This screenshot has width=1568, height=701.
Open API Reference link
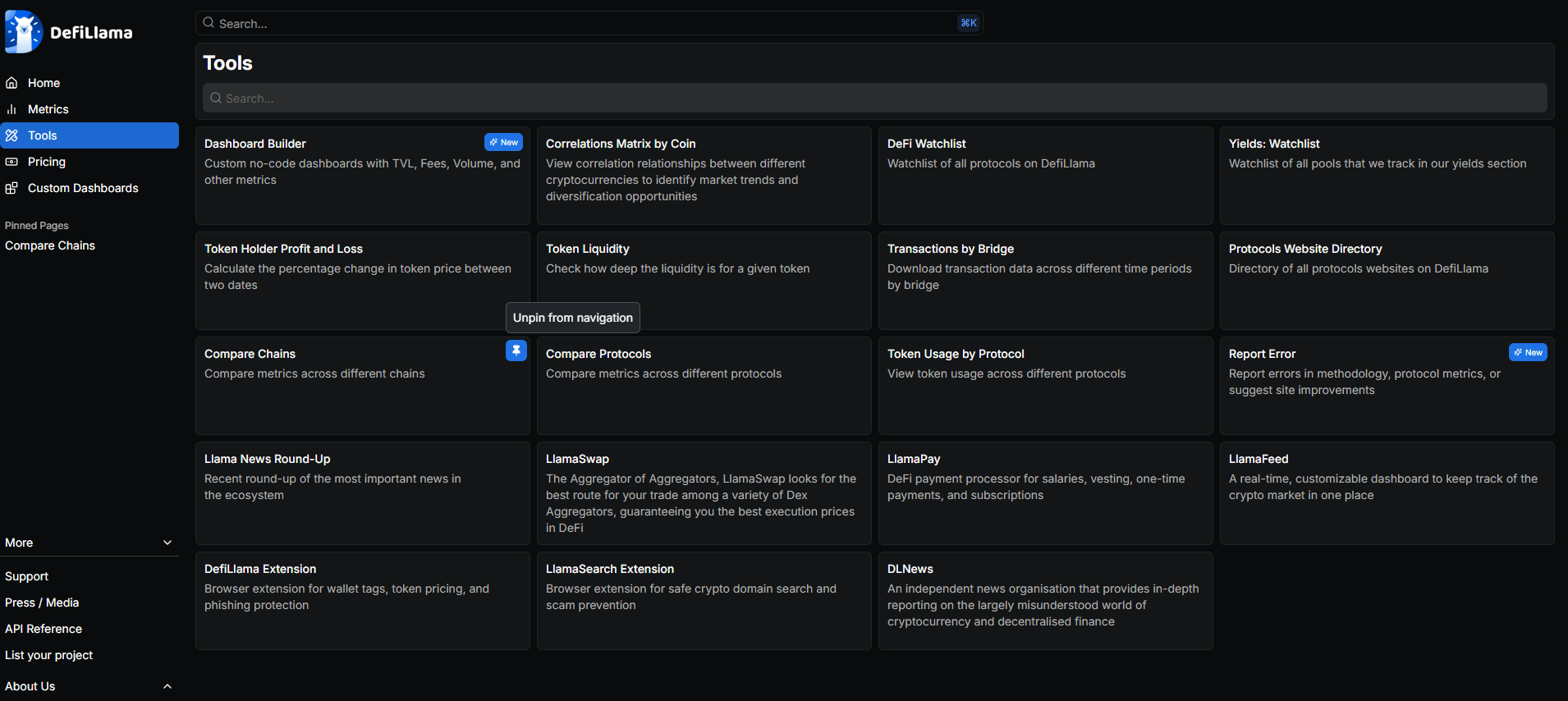[x=44, y=629]
